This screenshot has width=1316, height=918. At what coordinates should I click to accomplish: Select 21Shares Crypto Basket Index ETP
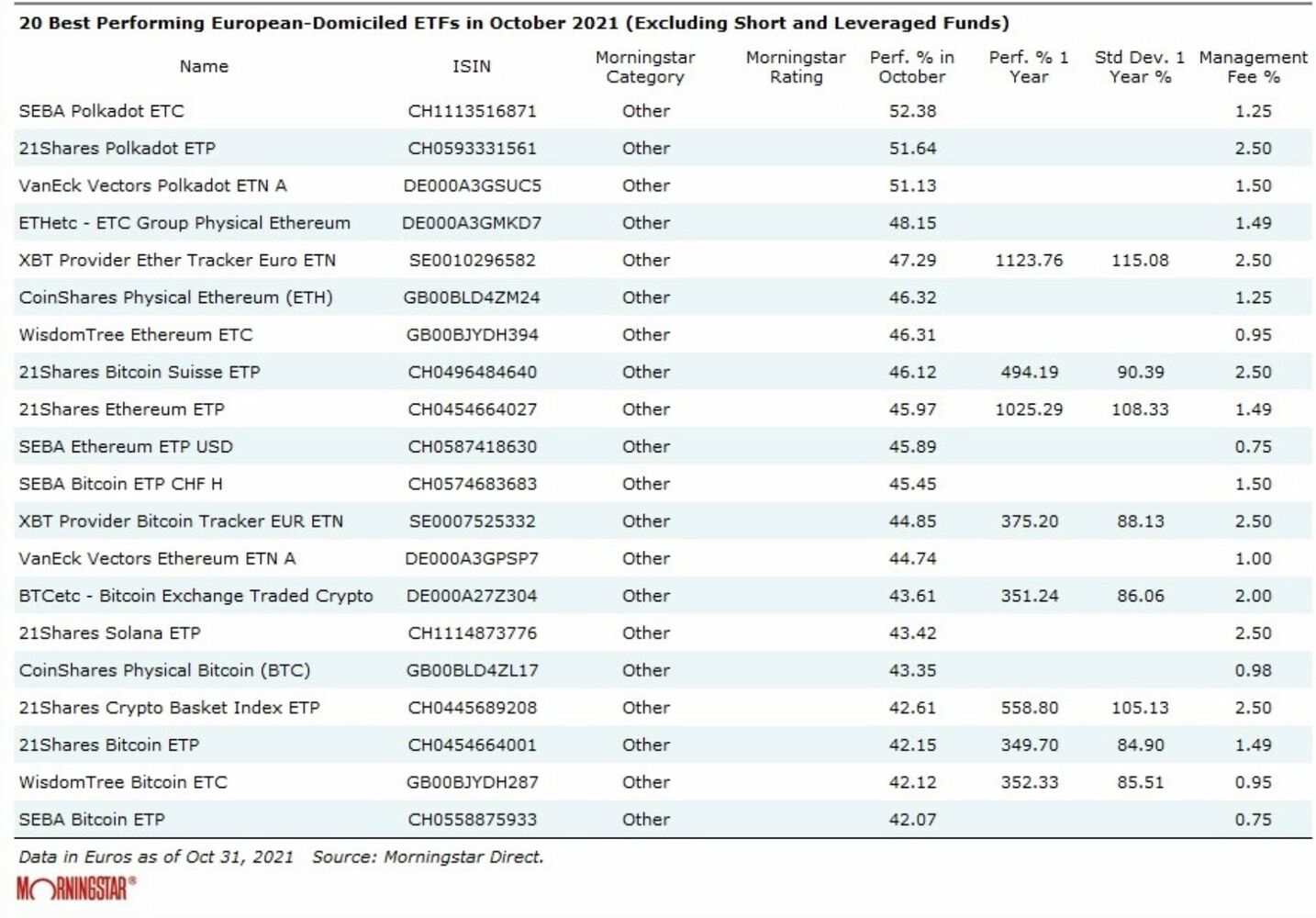pyautogui.click(x=169, y=708)
